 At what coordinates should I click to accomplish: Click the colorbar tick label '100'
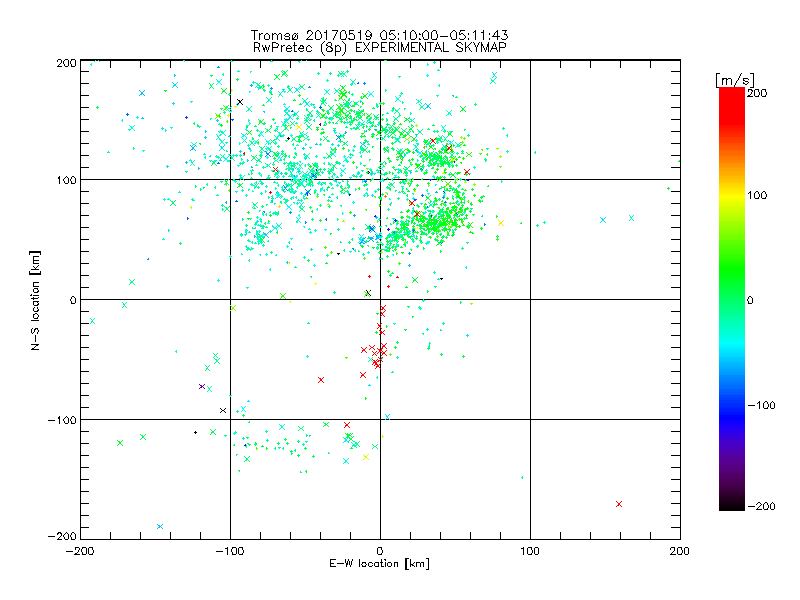click(757, 195)
